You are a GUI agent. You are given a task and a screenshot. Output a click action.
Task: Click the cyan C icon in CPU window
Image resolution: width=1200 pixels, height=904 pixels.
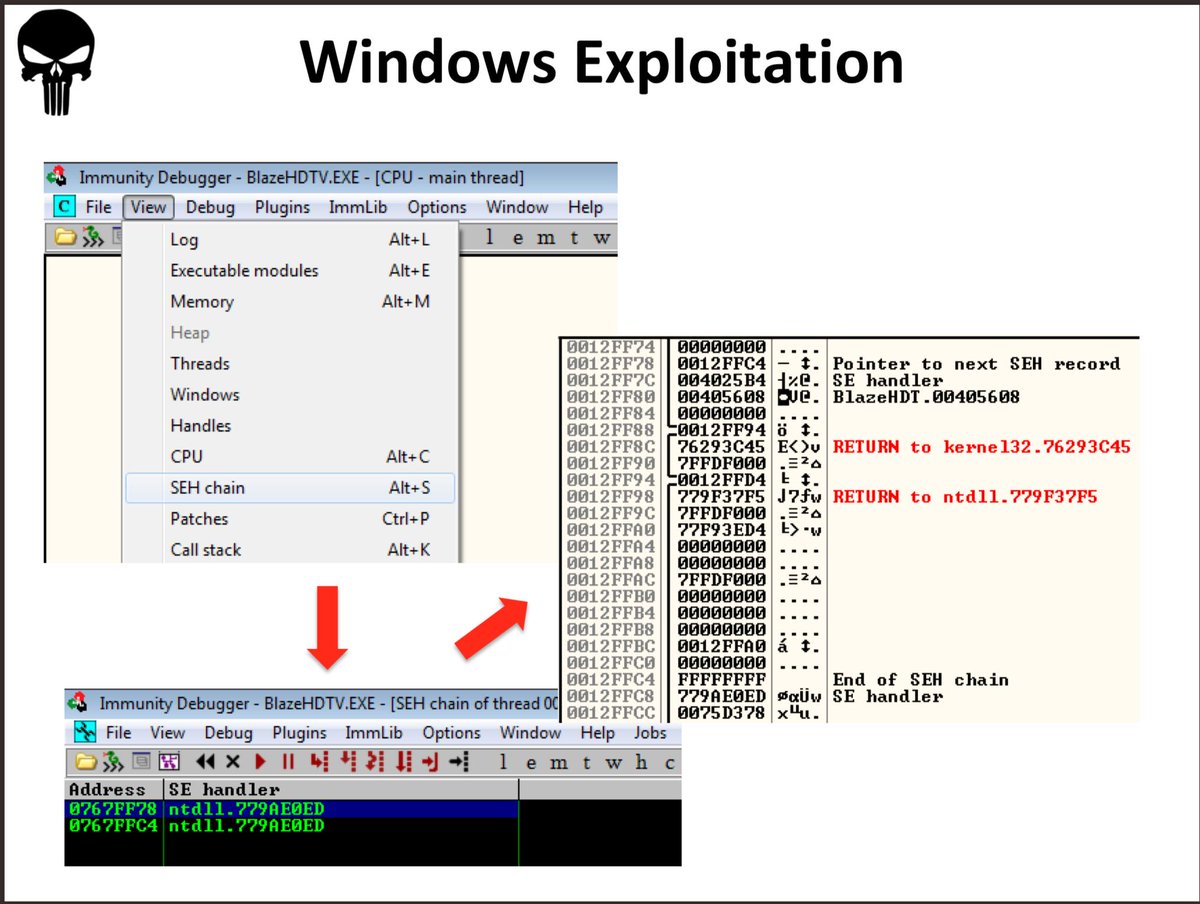coord(64,207)
